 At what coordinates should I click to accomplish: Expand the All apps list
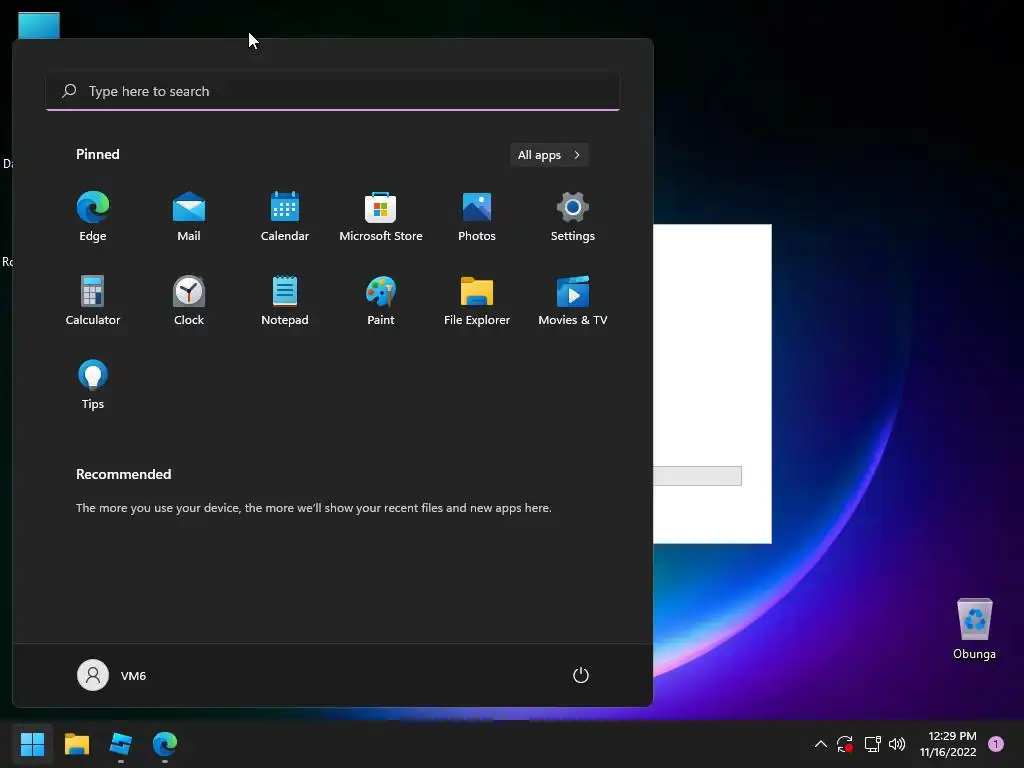549,155
